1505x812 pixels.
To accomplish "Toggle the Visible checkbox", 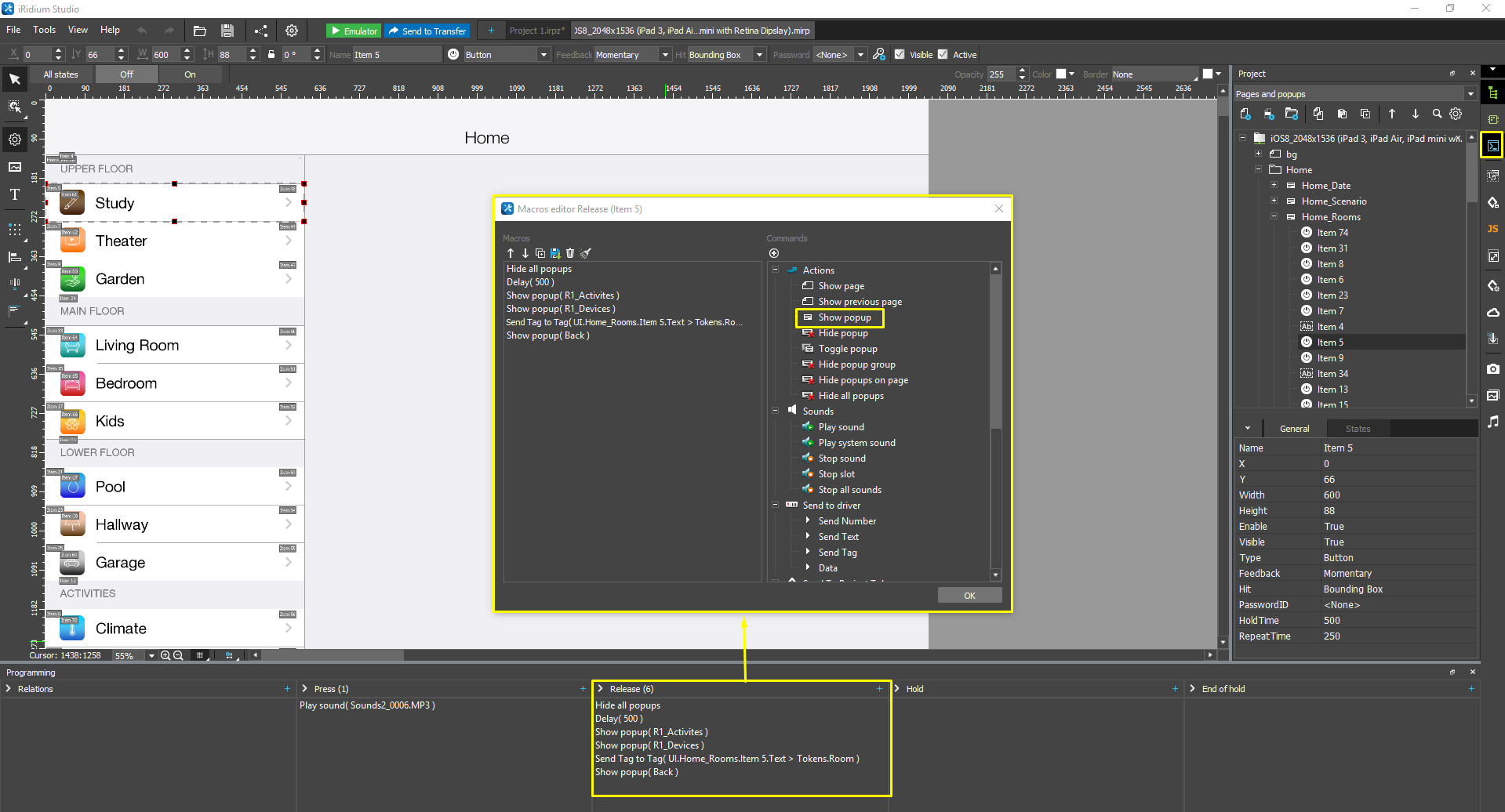I will pyautogui.click(x=900, y=55).
